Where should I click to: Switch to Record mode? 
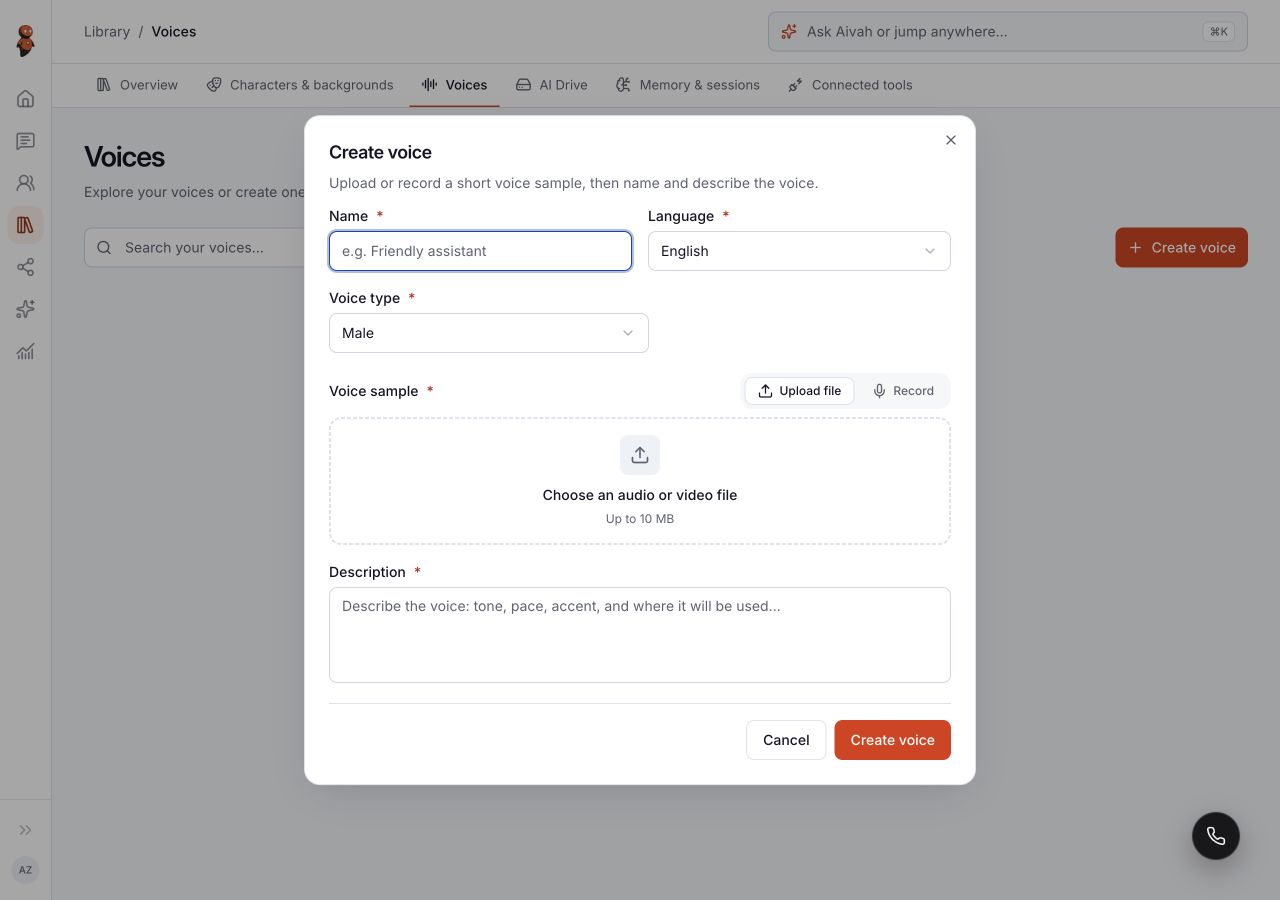[903, 391]
